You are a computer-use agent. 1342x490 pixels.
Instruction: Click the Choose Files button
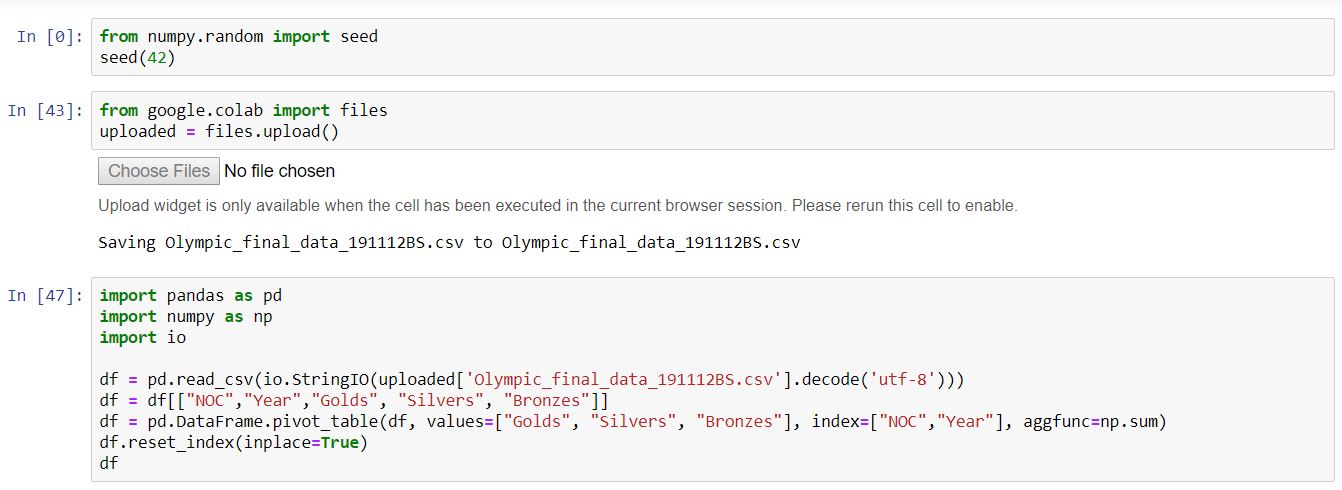159,171
